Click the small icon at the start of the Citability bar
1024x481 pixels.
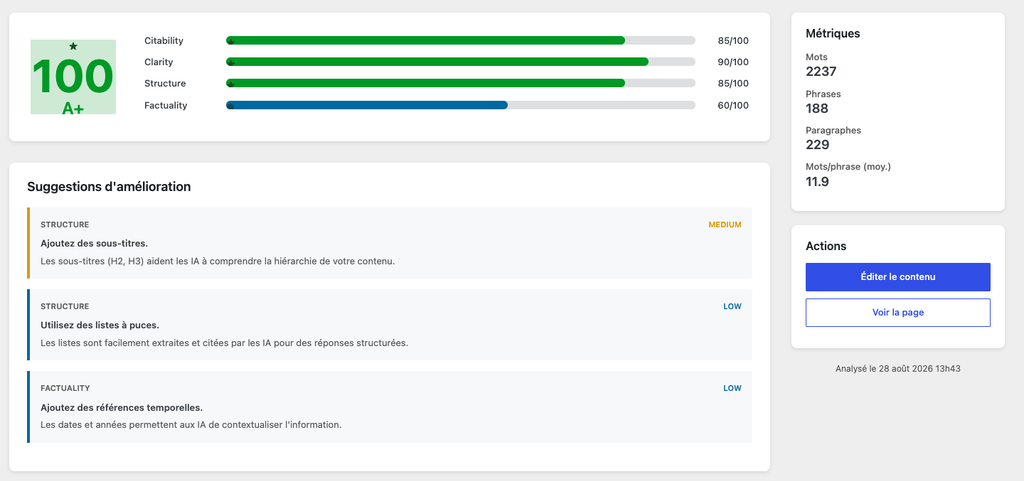point(231,40)
